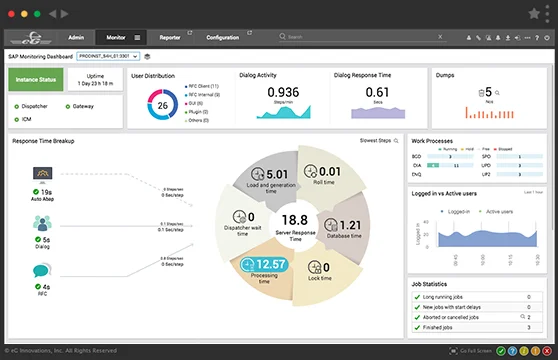Toggle the RFC Internal legend entry
Screen dimensions: 558x360
click(x=202, y=95)
